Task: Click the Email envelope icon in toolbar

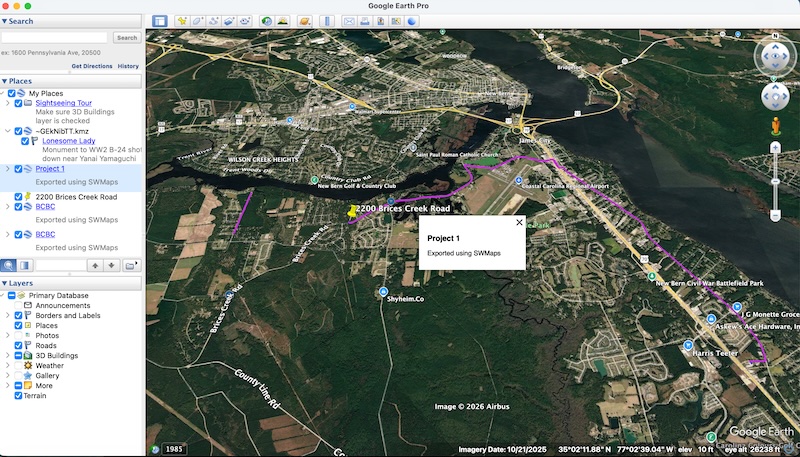Action: [x=349, y=21]
